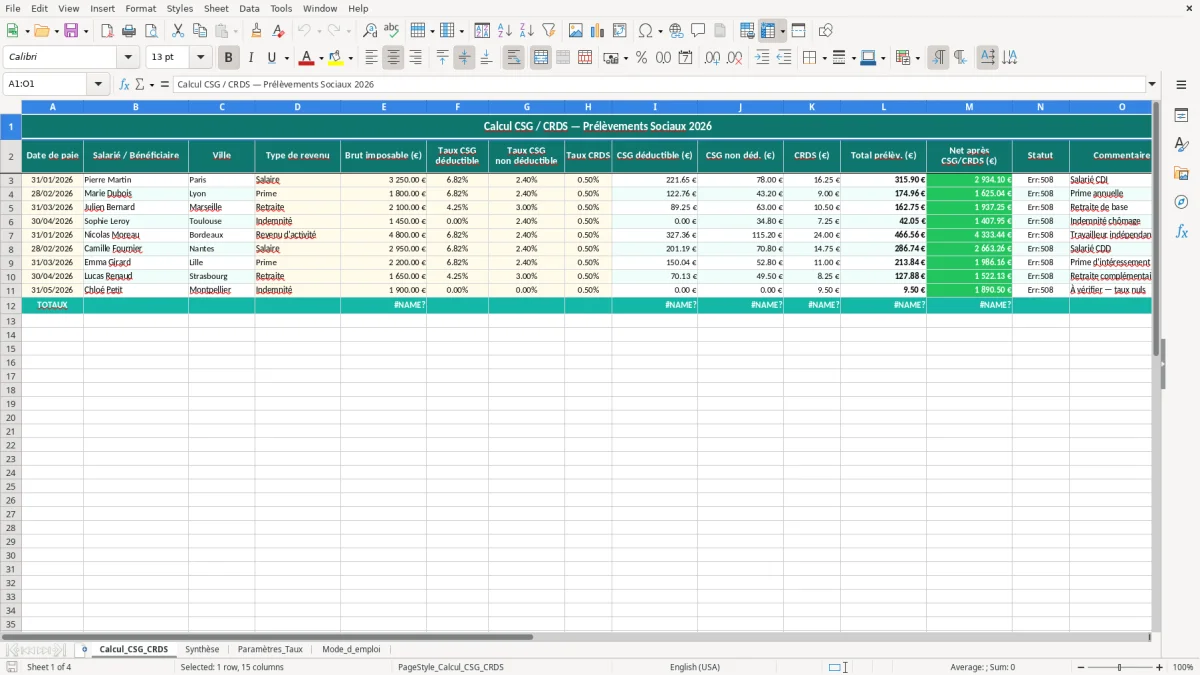Click the Copy icon
This screenshot has width=1200, height=675.
click(200, 31)
